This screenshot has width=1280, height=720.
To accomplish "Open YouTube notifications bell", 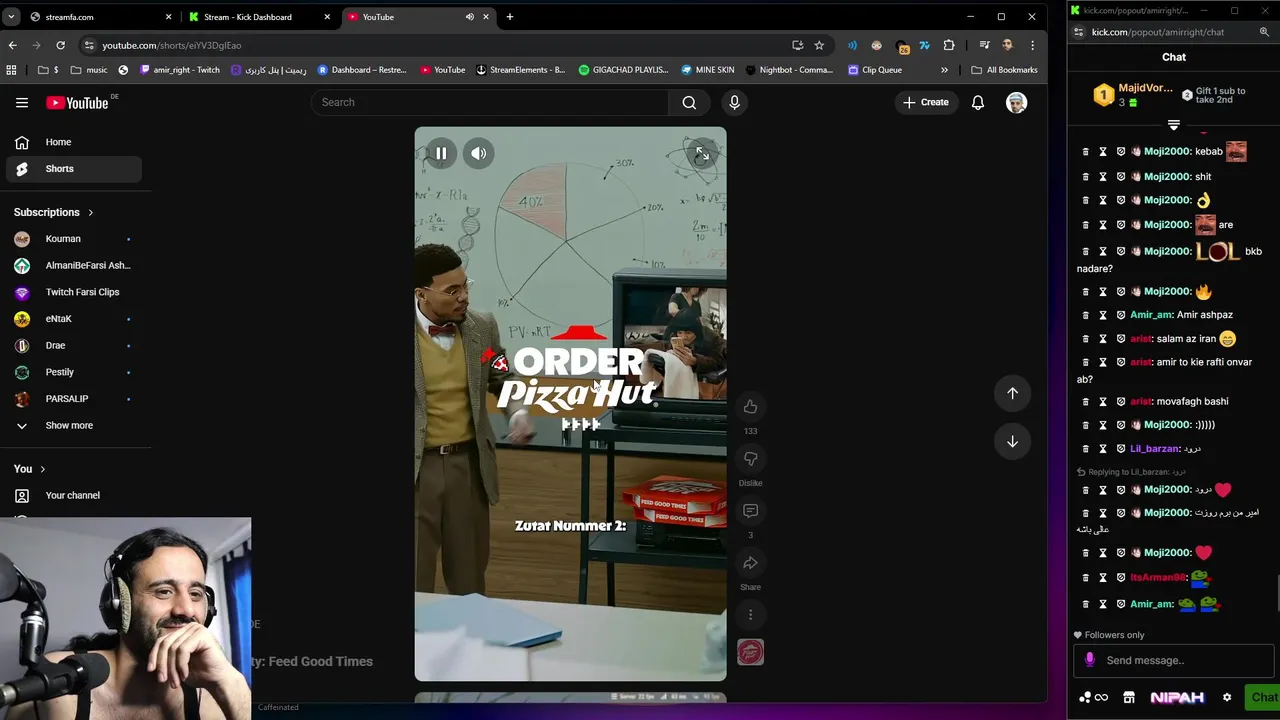I will pyautogui.click(x=978, y=102).
